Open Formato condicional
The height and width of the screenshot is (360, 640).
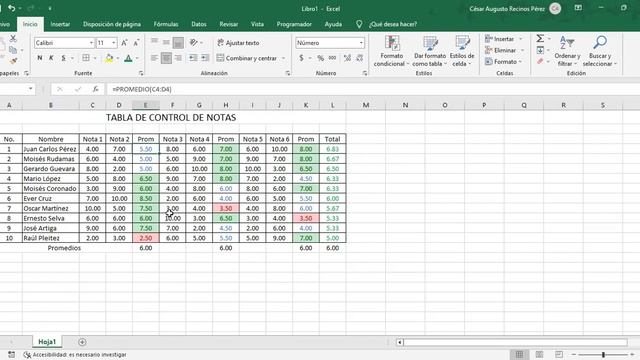point(391,51)
